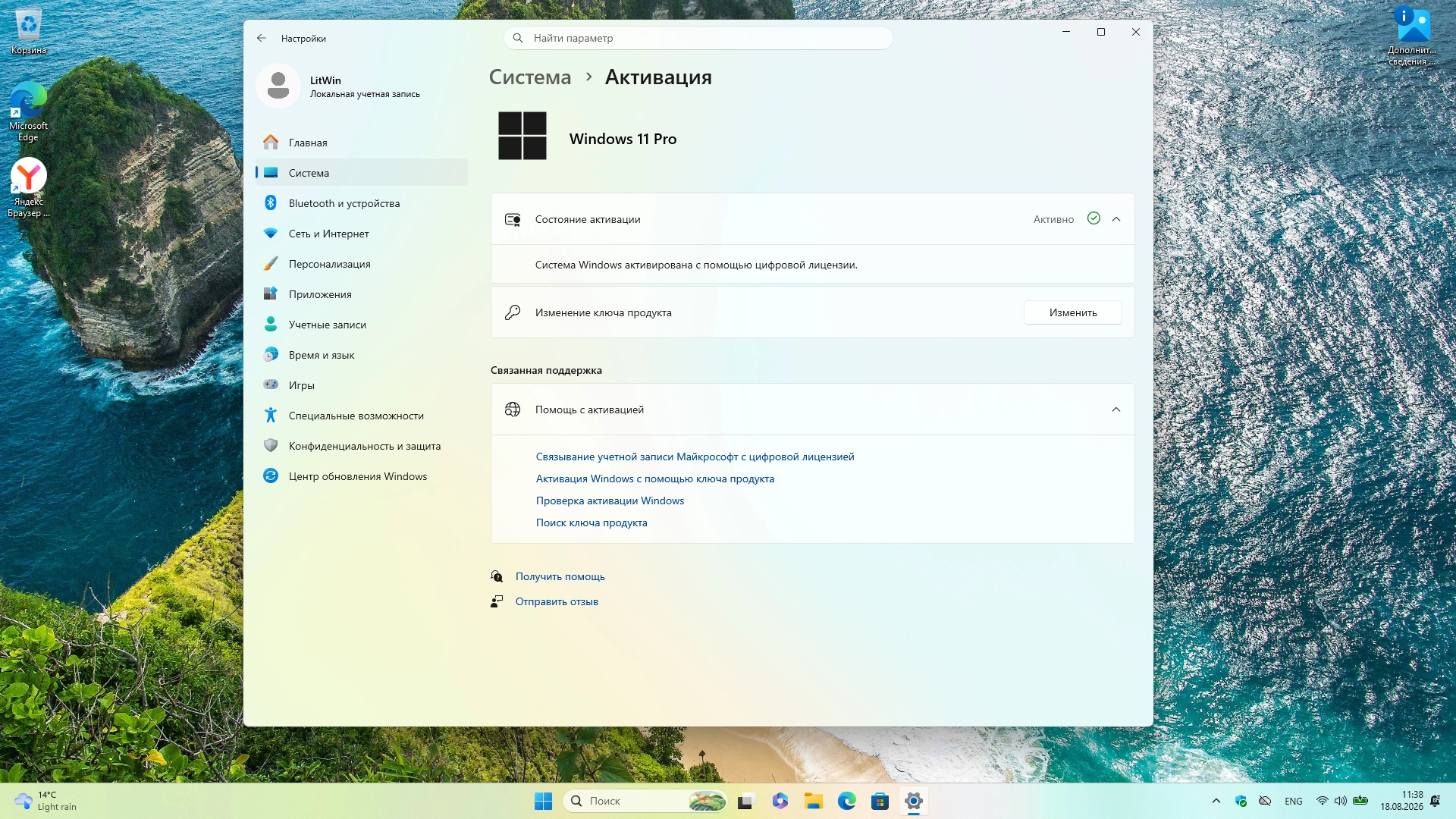This screenshot has height=819, width=1456.
Task: Click the Учетные записи icon
Action: click(x=271, y=325)
